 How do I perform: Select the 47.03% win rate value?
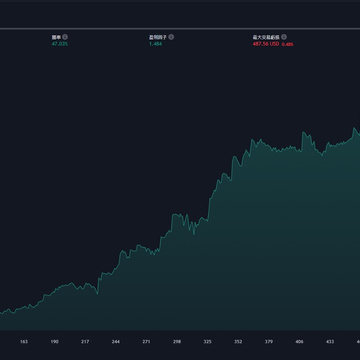[60, 44]
